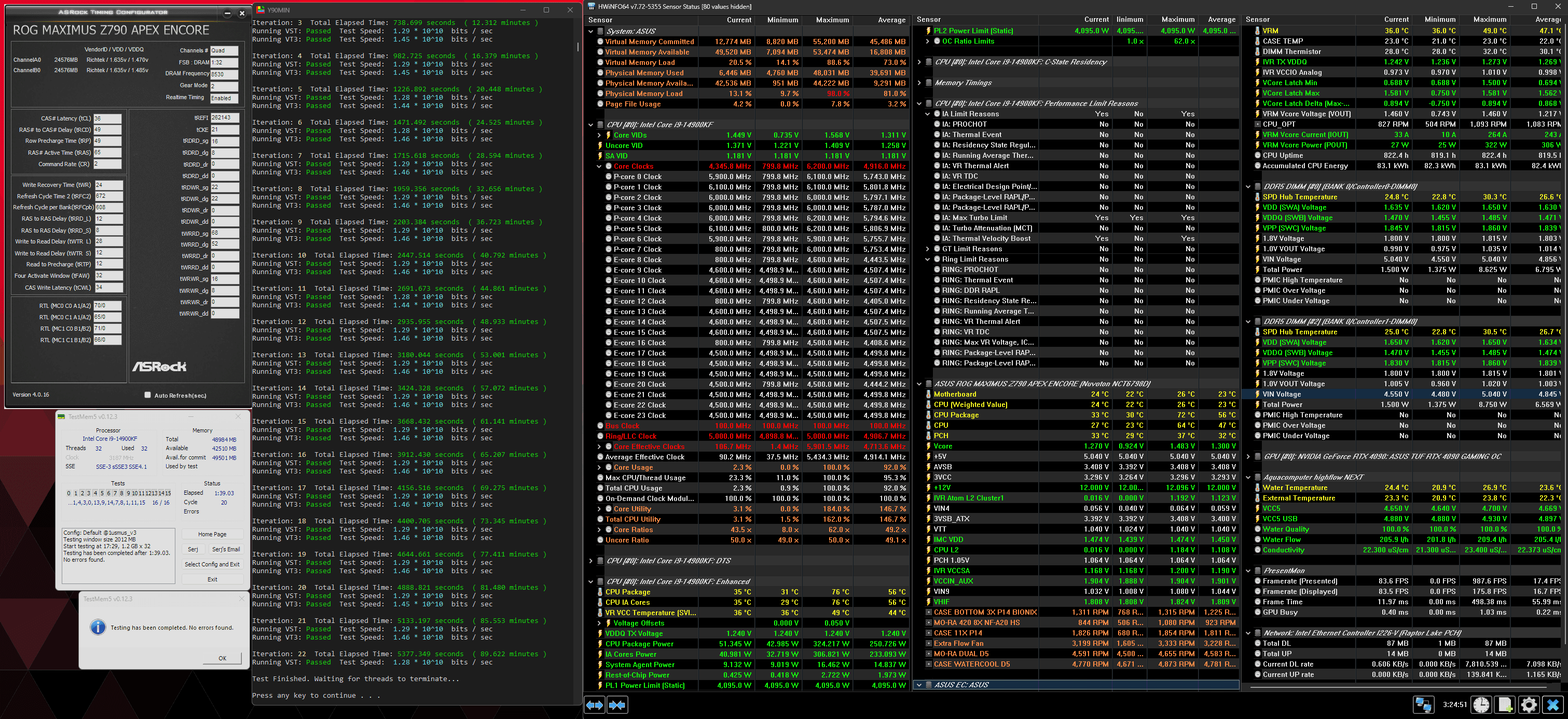1568x719 pixels.
Task: Expand the Core VIDs row
Action: click(x=599, y=135)
